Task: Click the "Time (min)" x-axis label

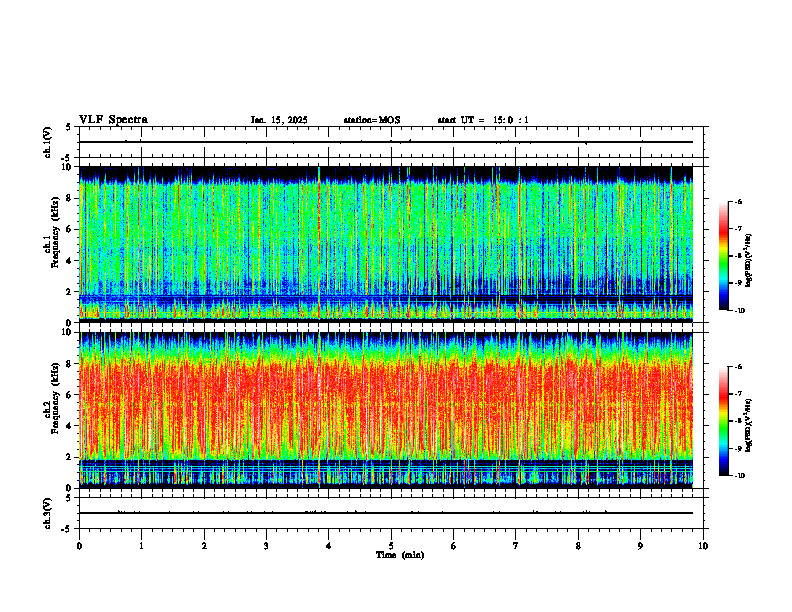Action: (400, 555)
